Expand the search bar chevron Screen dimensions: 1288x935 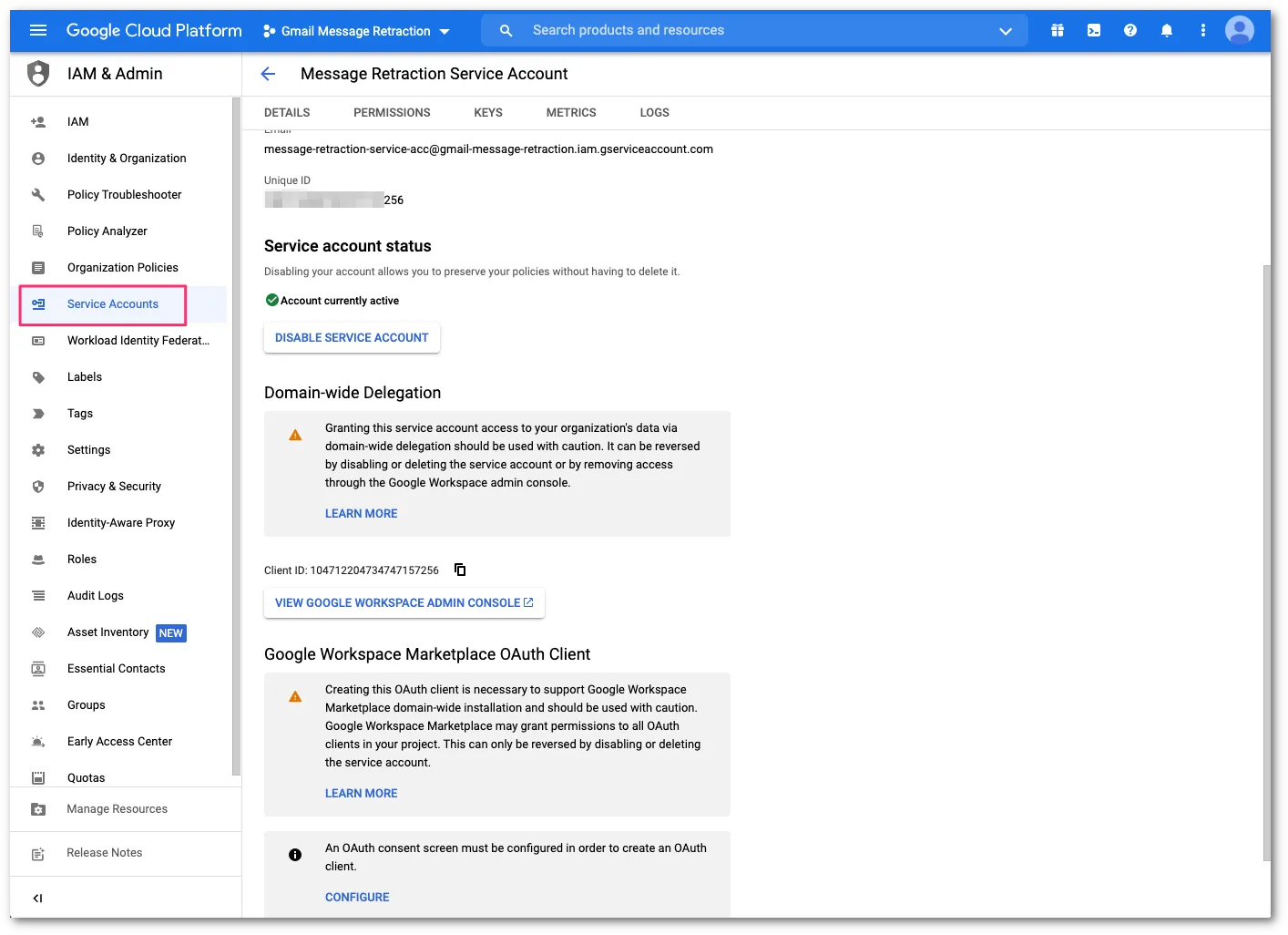(x=1006, y=30)
